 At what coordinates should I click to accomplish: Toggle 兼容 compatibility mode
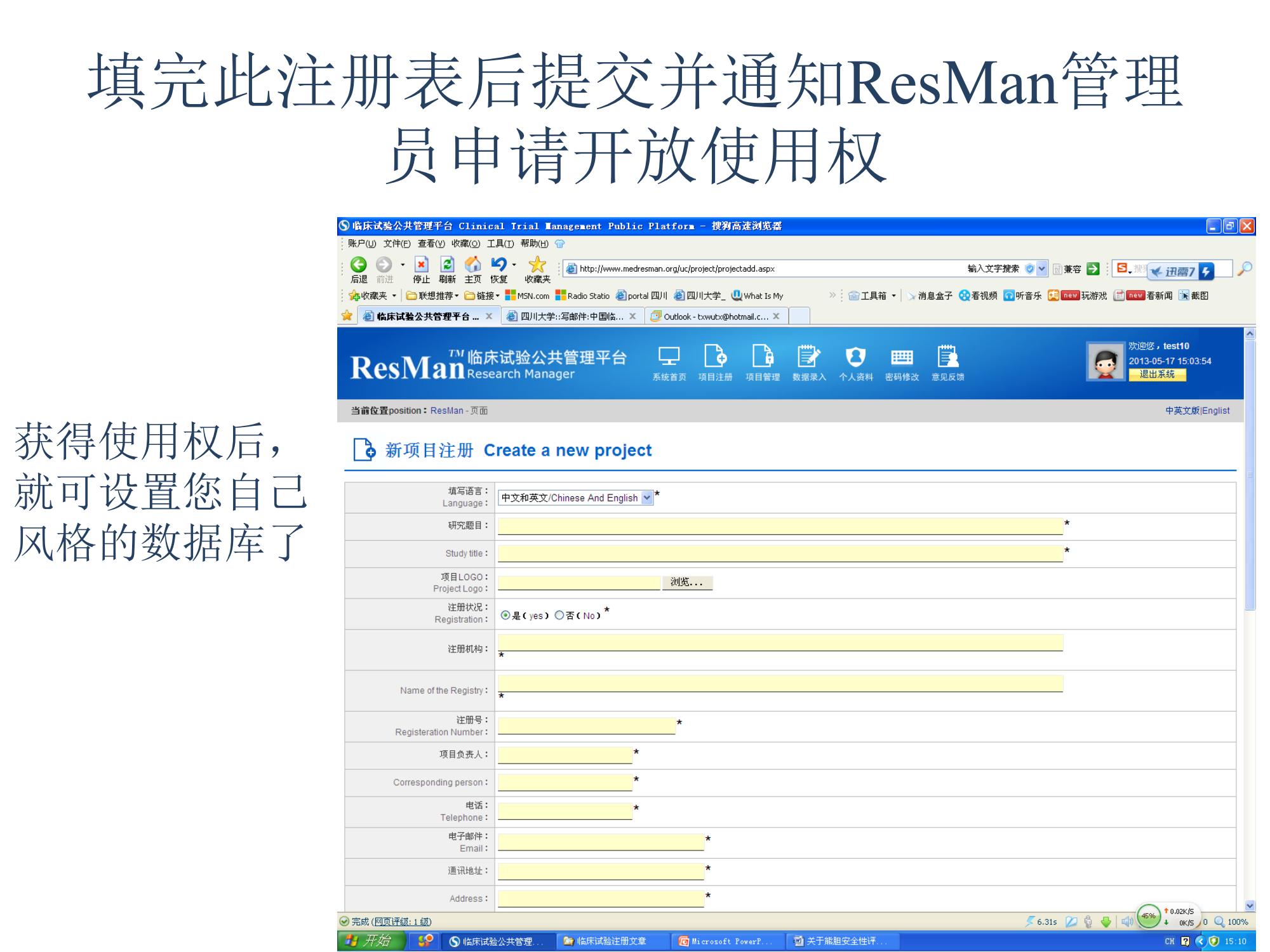1067,269
